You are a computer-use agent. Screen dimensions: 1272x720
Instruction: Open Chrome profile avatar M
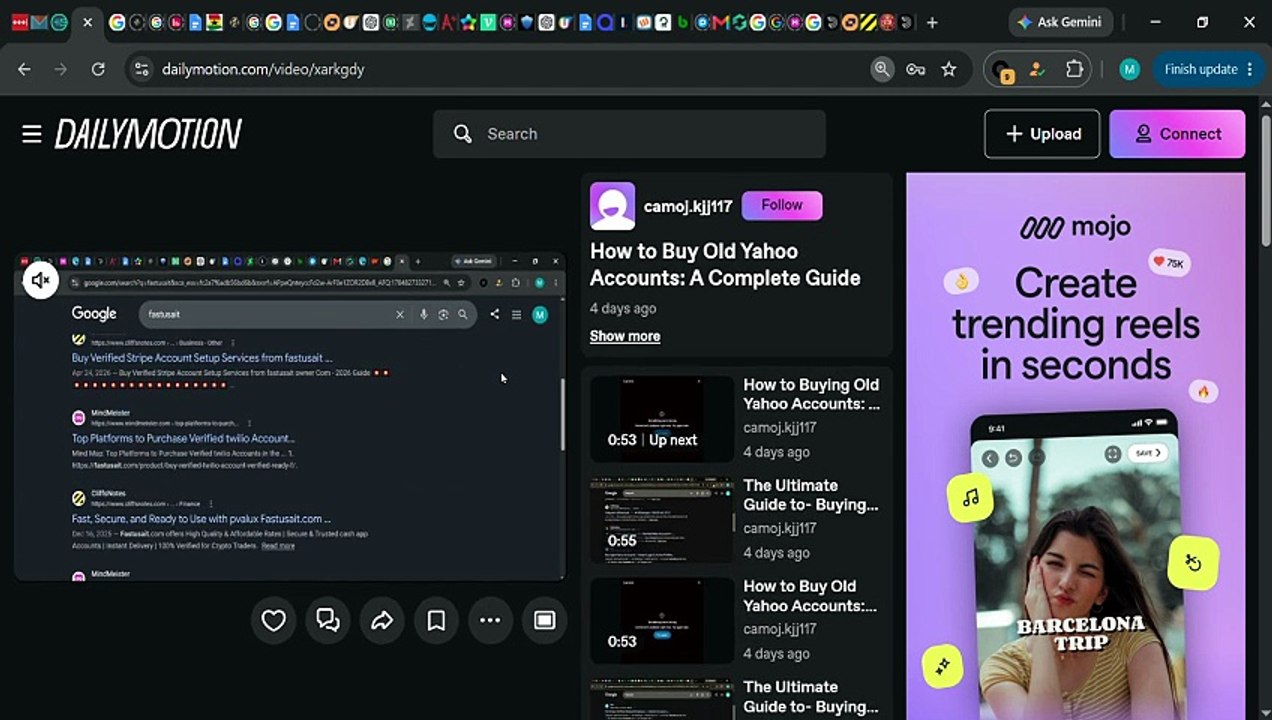click(x=1129, y=69)
